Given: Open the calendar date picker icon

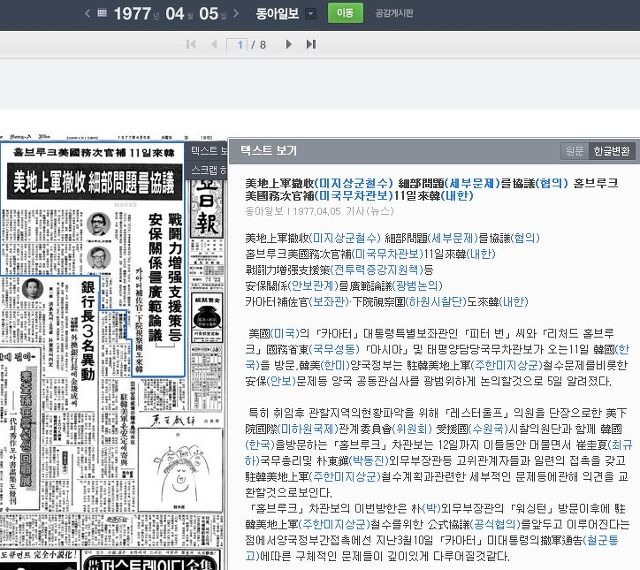Looking at the screenshot, I should [102, 13].
